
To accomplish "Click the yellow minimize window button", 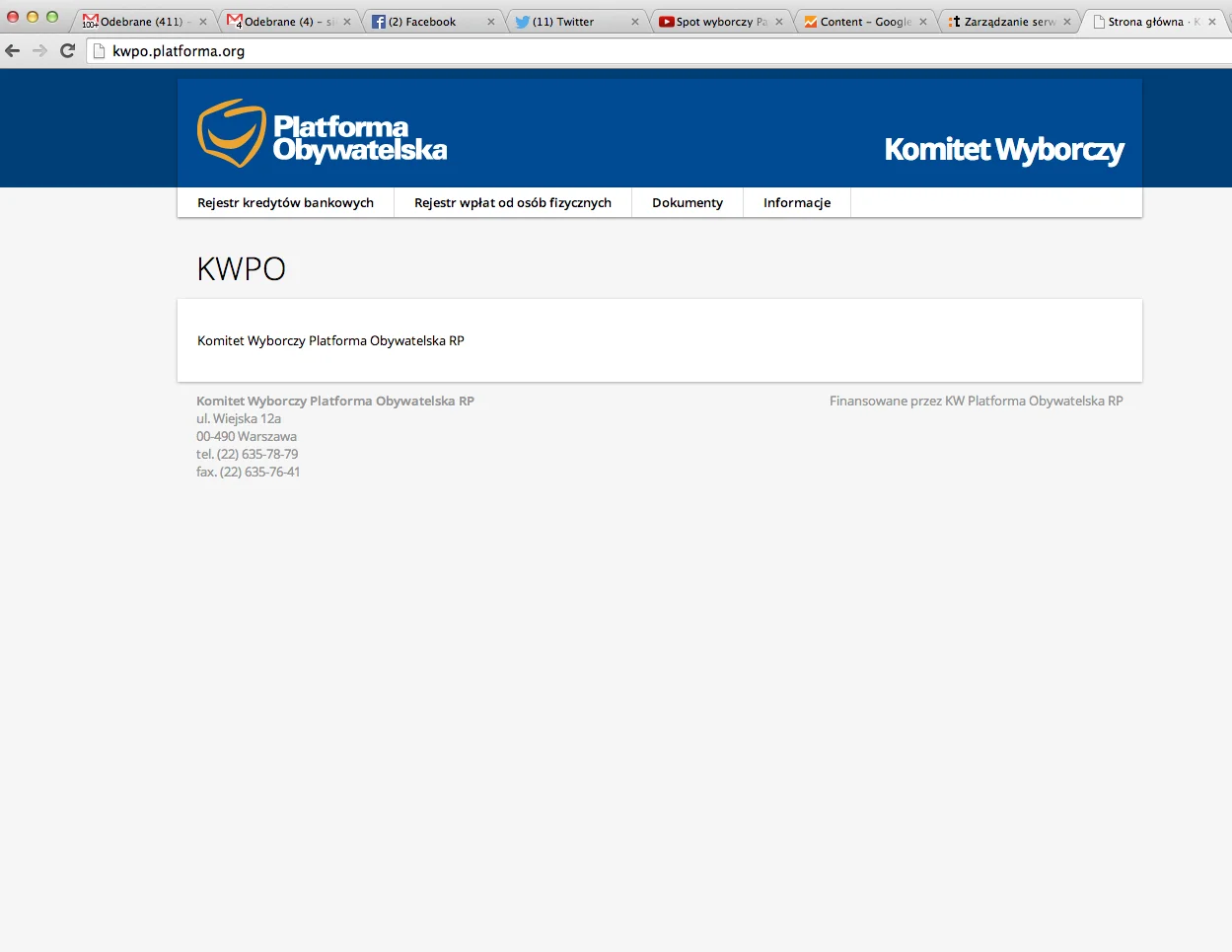I will point(33,17).
